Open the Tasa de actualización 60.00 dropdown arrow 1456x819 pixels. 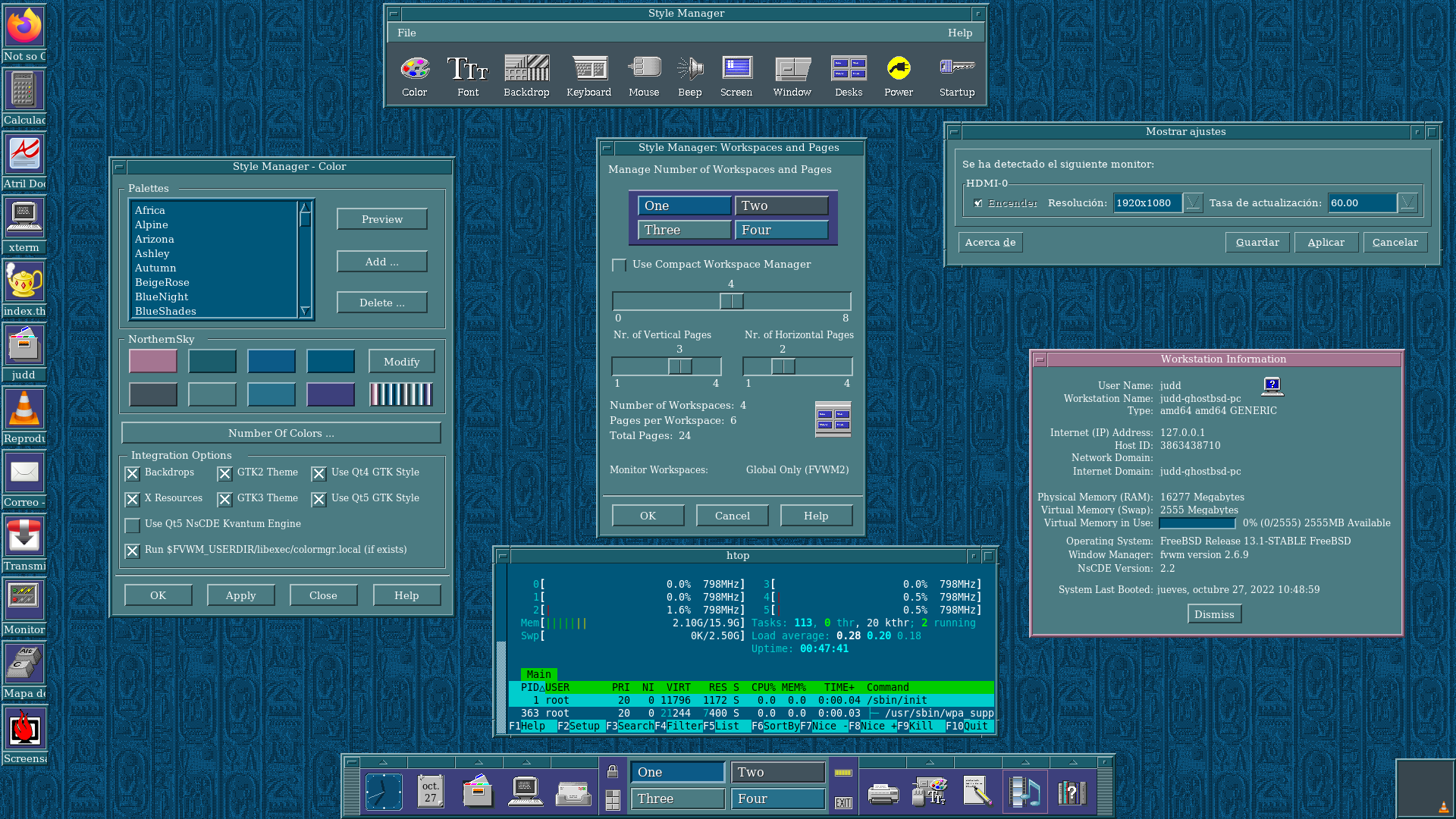click(1407, 203)
